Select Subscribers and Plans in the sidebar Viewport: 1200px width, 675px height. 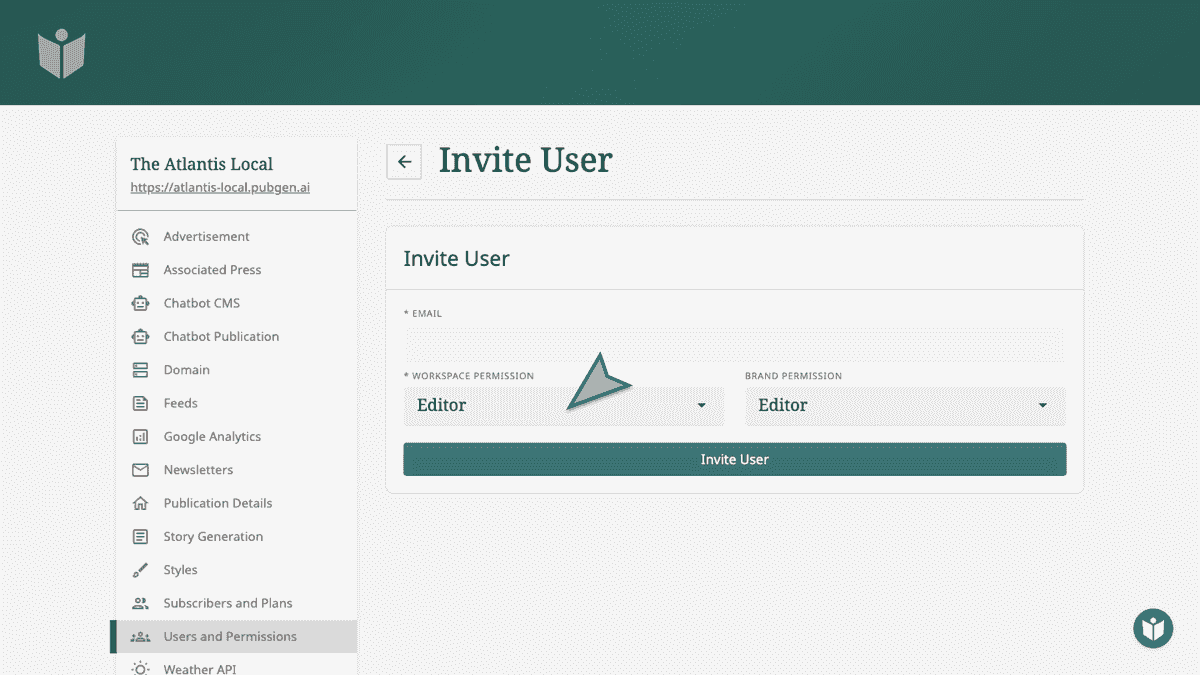pos(227,602)
